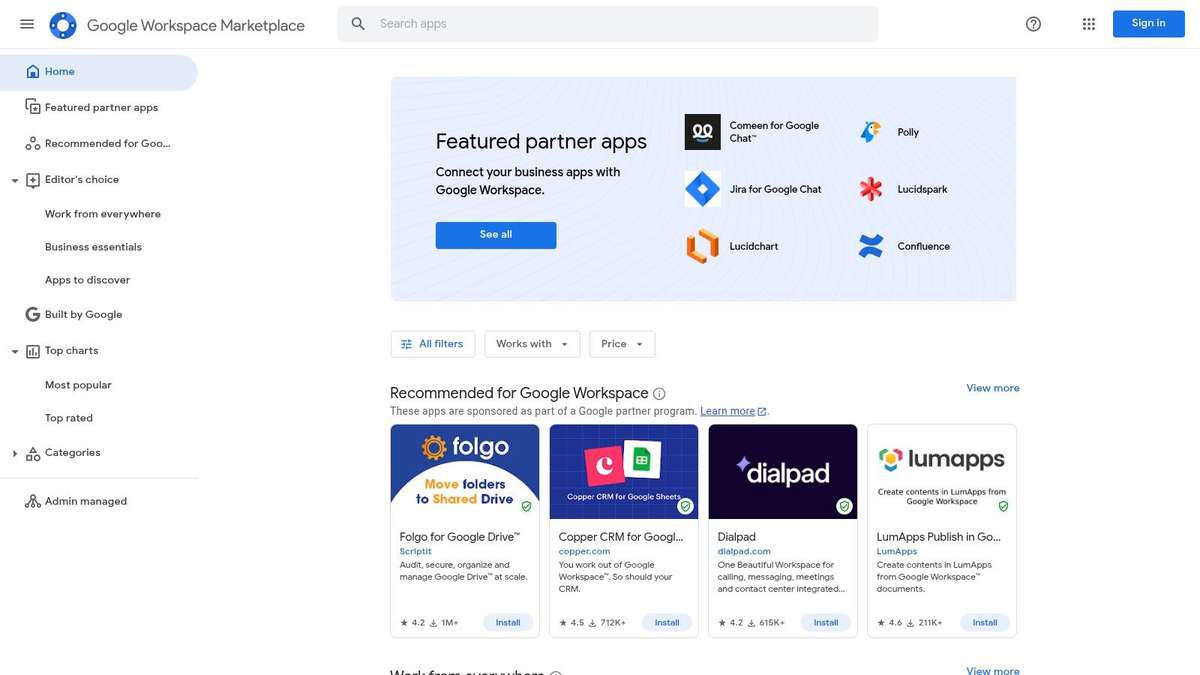The image size is (1200, 675).
Task: Click See all featured partner apps
Action: pyautogui.click(x=495, y=235)
